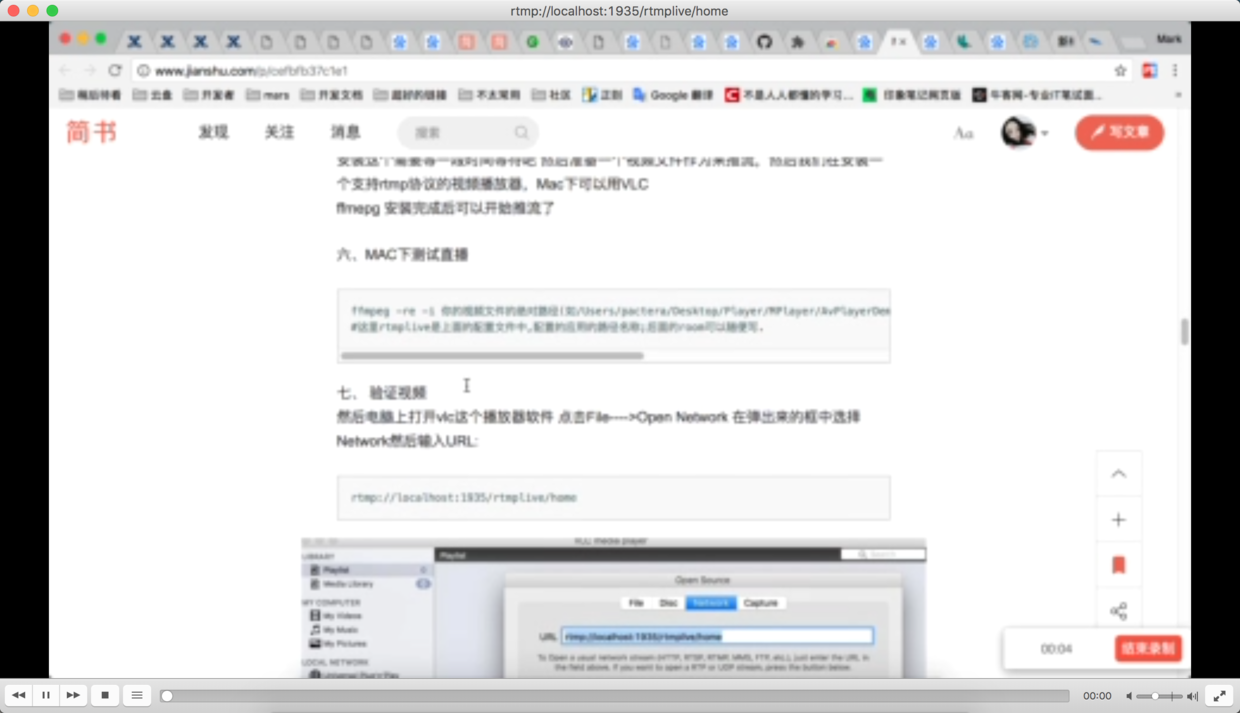1240x713 pixels.
Task: Share the article using the share icon
Action: tap(1118, 610)
